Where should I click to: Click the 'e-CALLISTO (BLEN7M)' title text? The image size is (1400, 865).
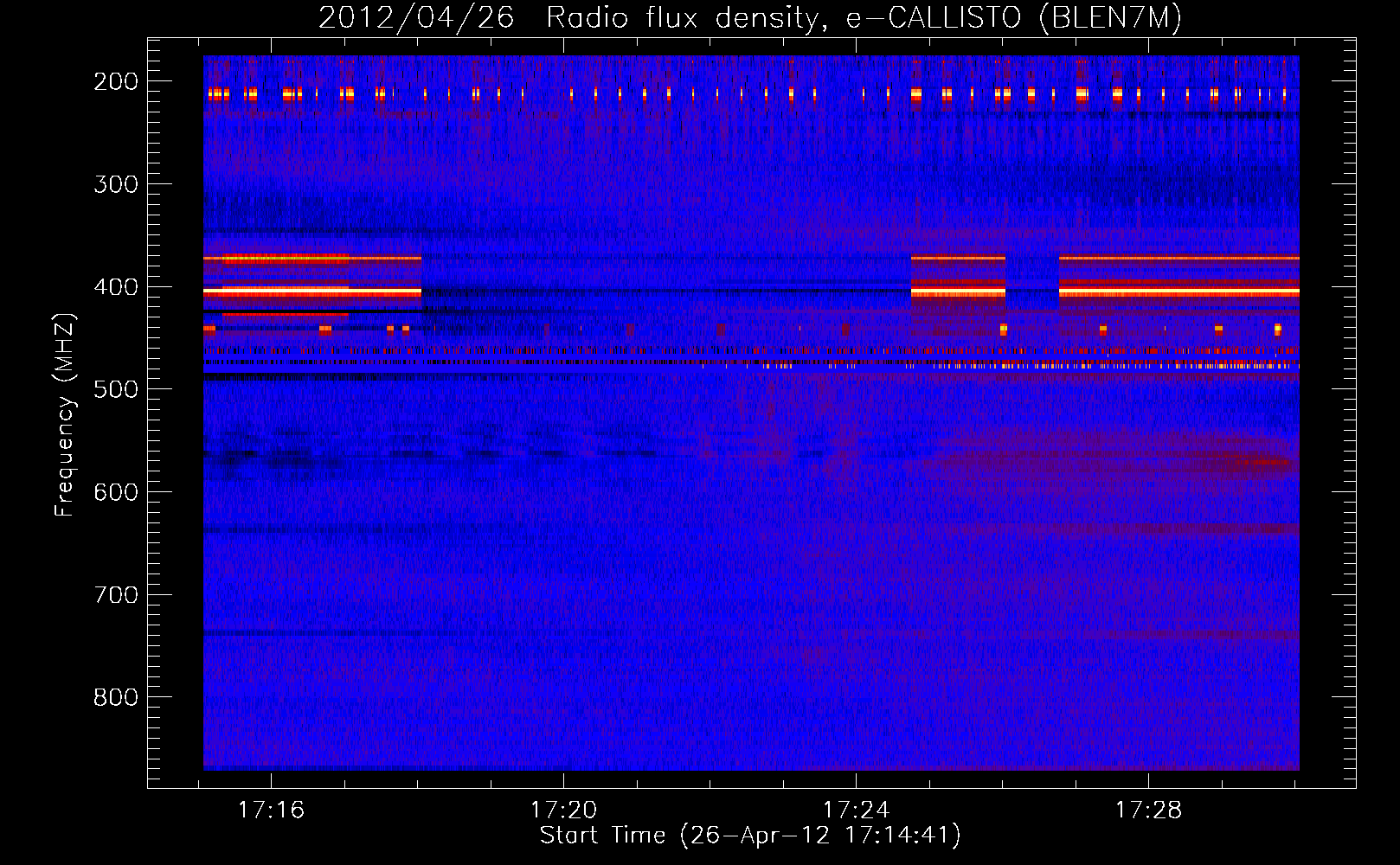coord(1013,18)
